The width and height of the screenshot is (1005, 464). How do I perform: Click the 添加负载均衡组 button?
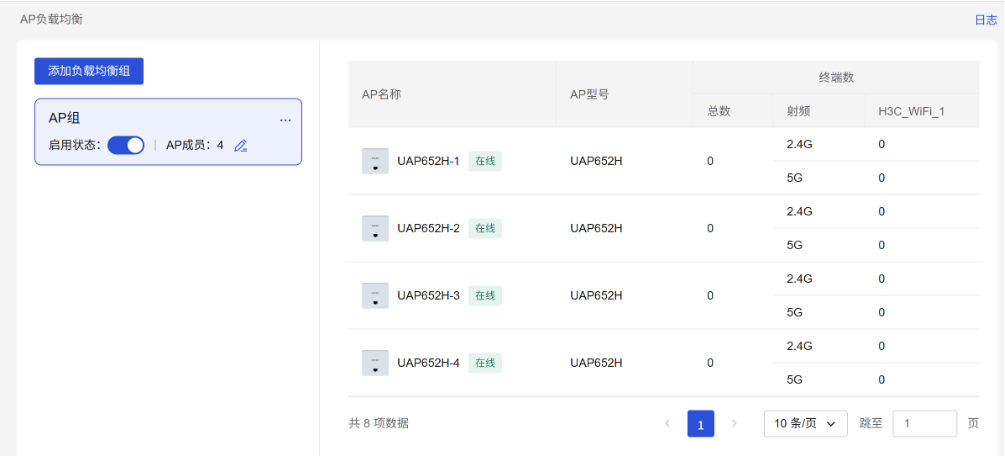tap(89, 71)
